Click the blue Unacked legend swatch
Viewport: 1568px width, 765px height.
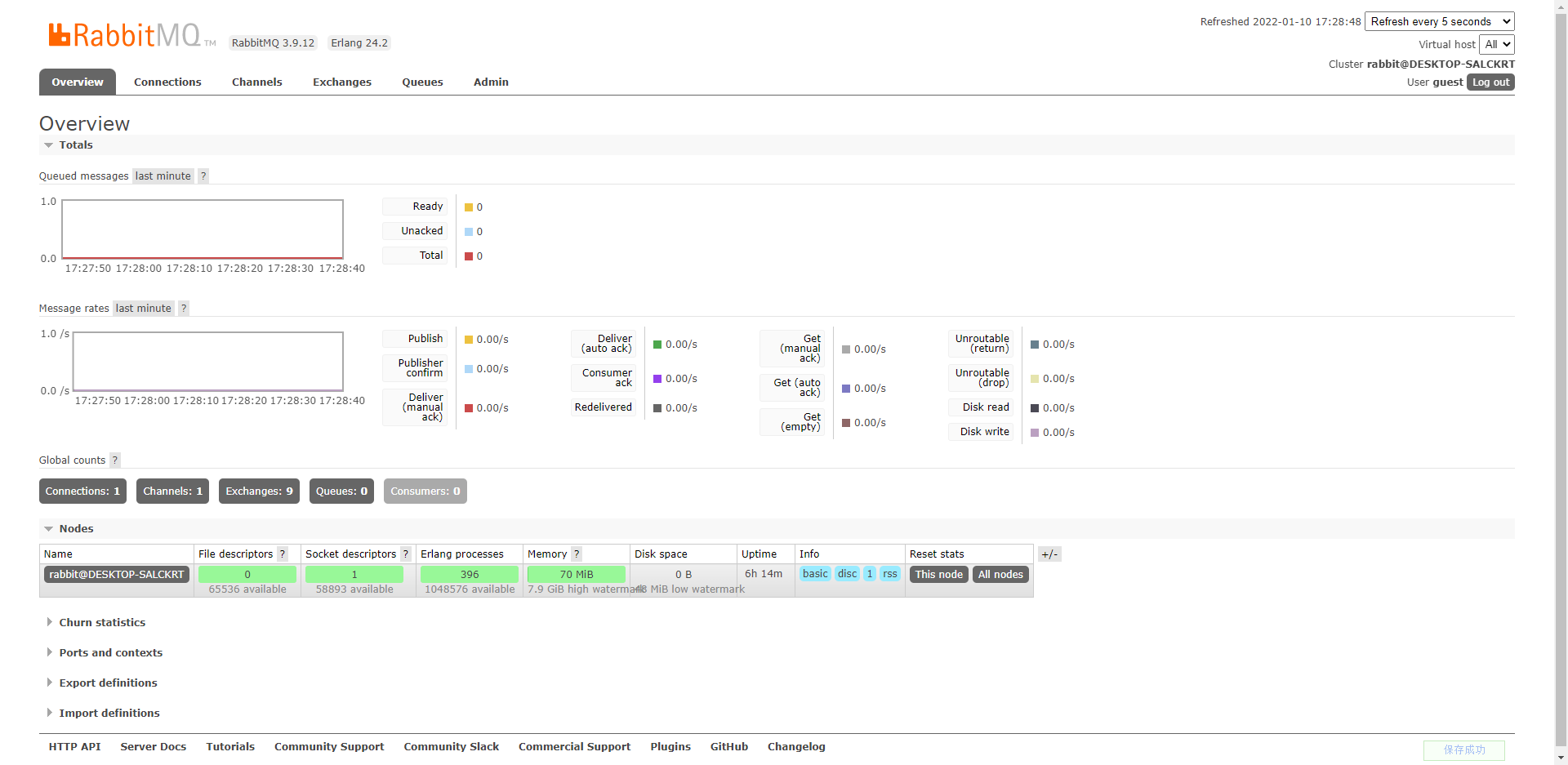tap(469, 232)
